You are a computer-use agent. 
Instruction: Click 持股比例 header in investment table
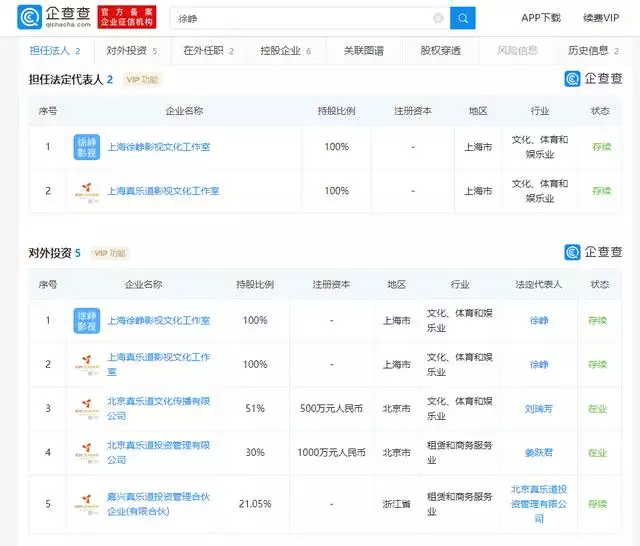(x=255, y=284)
